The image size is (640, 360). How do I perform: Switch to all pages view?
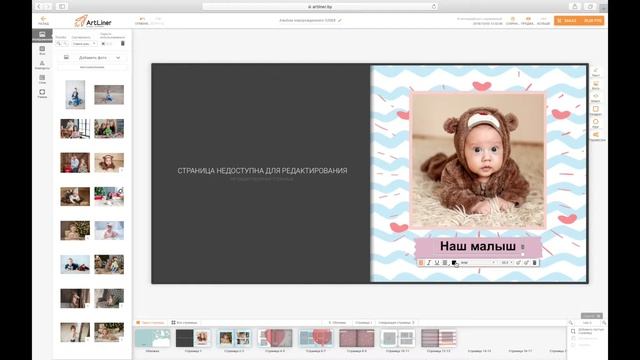[184, 322]
